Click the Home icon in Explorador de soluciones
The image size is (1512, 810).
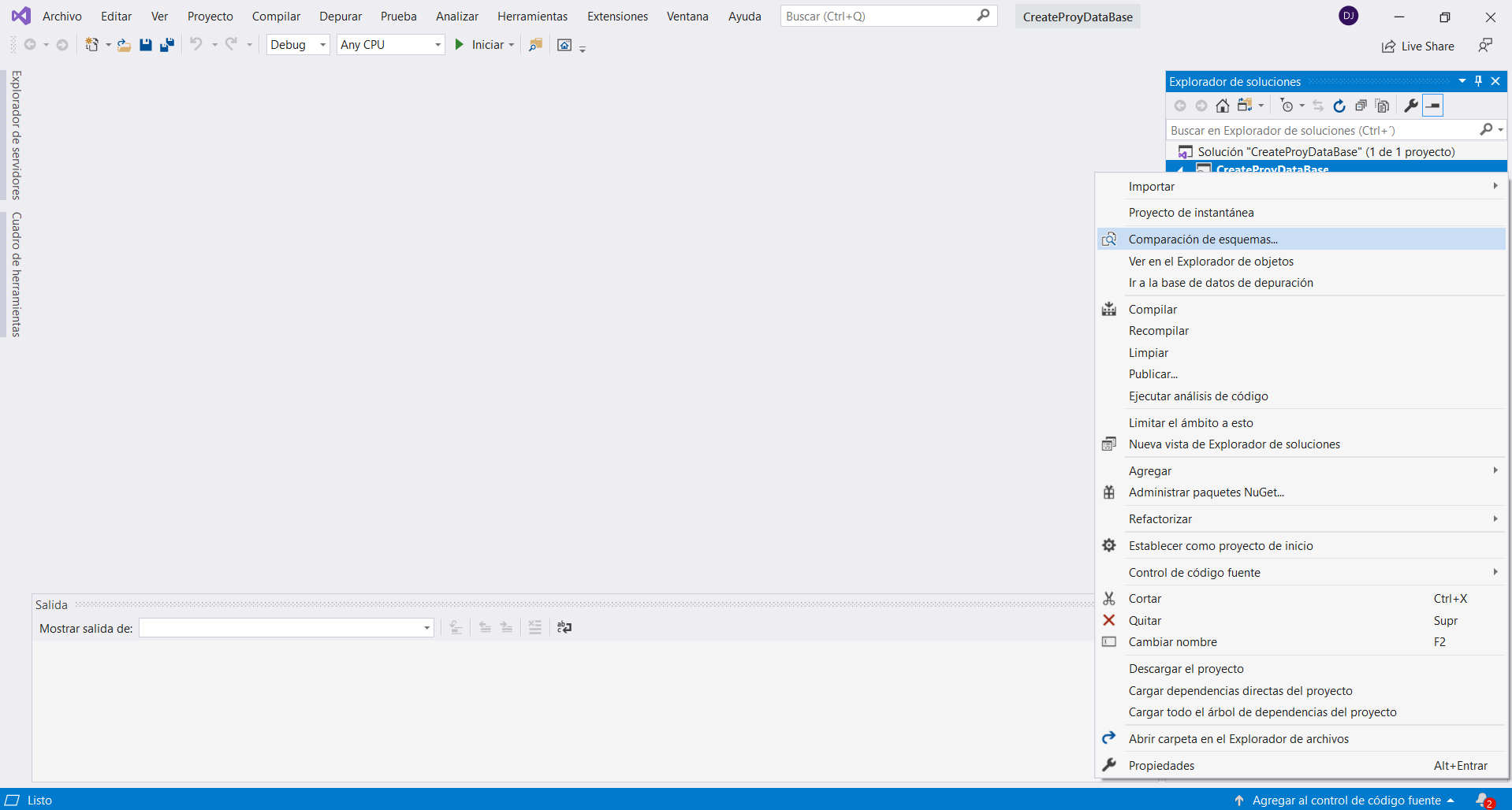(x=1222, y=106)
